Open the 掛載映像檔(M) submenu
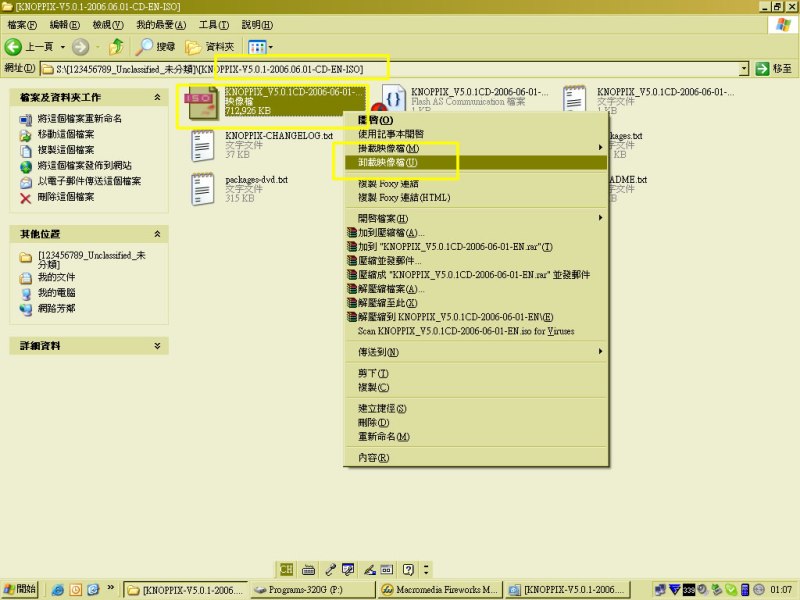Screen dimensions: 800x600 (476, 148)
